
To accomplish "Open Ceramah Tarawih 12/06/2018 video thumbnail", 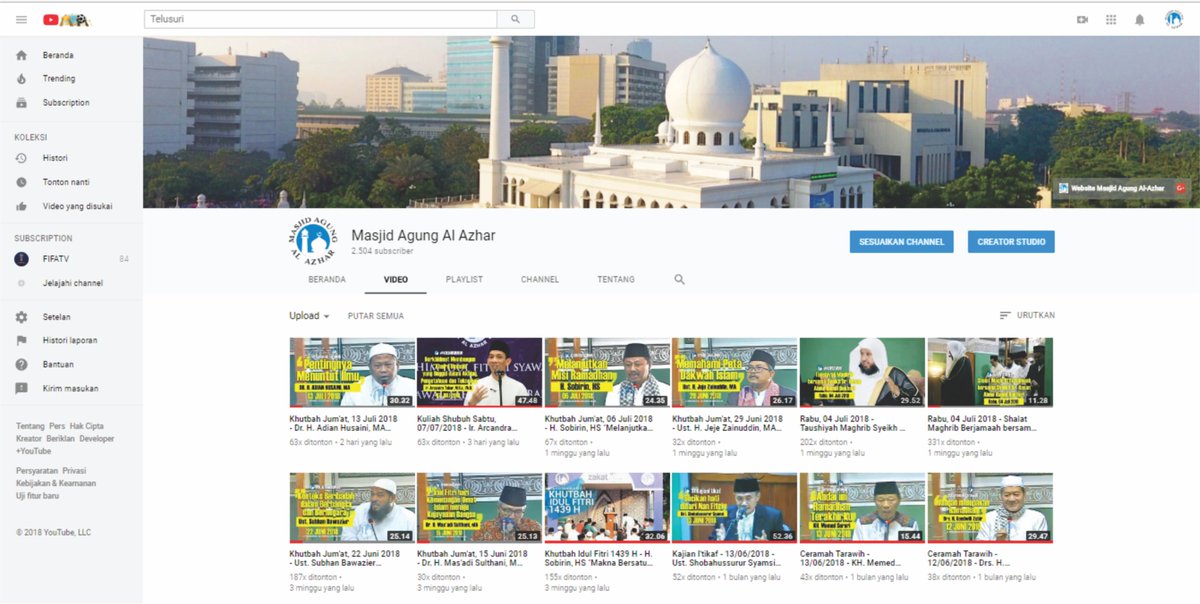I will coord(990,507).
